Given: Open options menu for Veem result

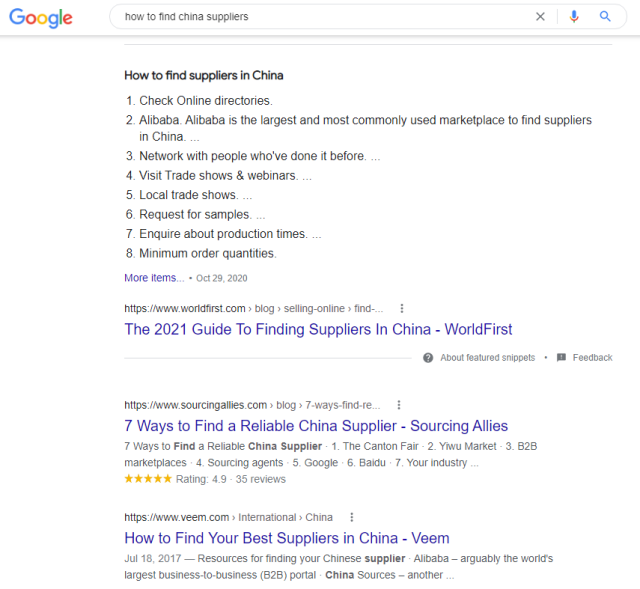Looking at the screenshot, I should pos(351,517).
